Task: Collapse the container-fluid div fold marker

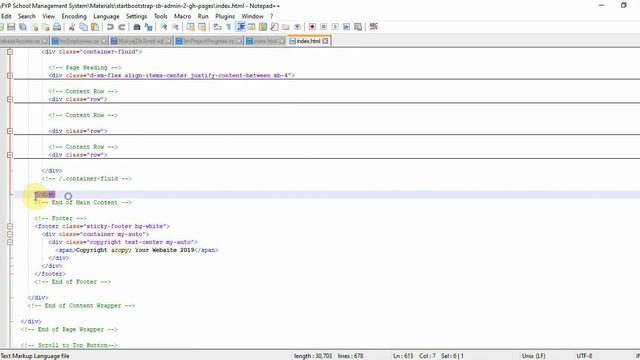Action: click(10, 52)
